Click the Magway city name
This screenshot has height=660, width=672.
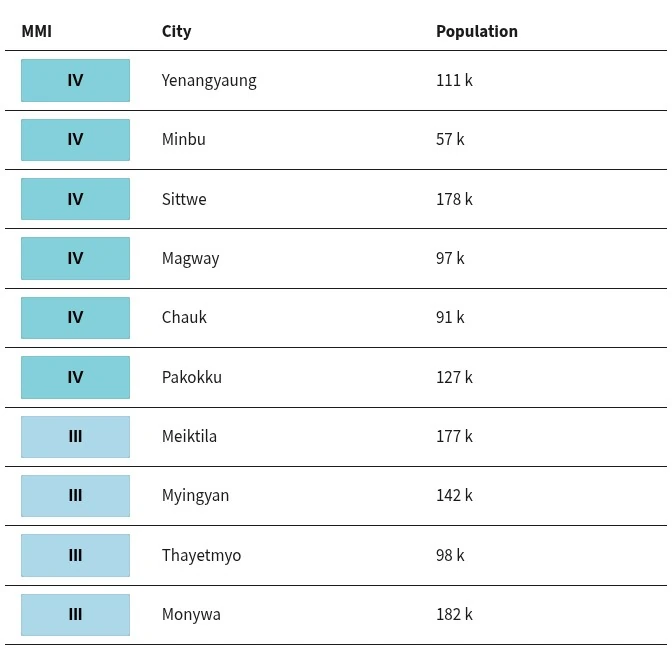tap(191, 258)
